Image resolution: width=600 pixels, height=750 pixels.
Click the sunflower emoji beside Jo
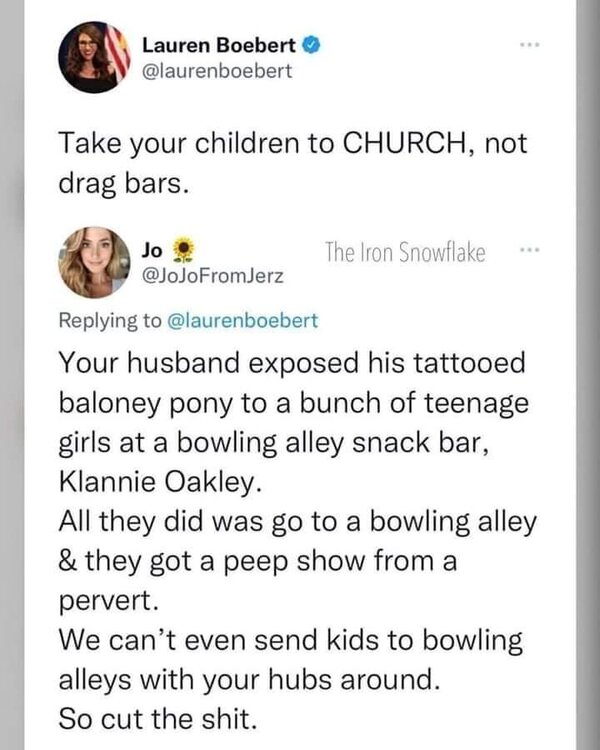coord(182,249)
